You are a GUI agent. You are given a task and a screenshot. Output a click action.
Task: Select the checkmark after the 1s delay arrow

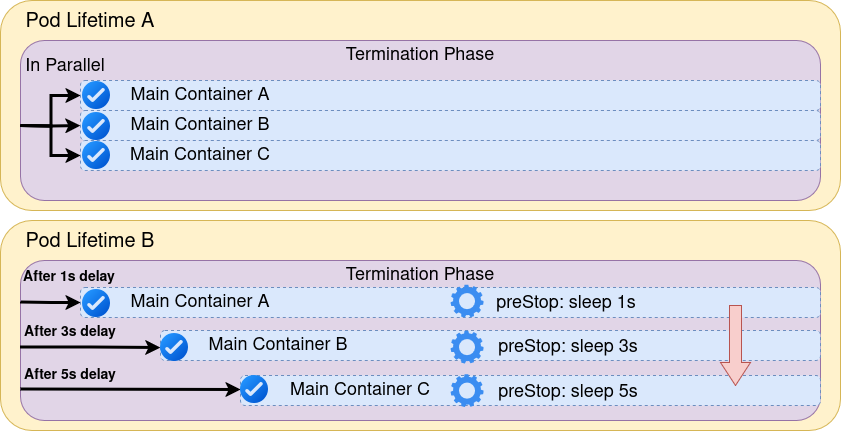(x=95, y=302)
